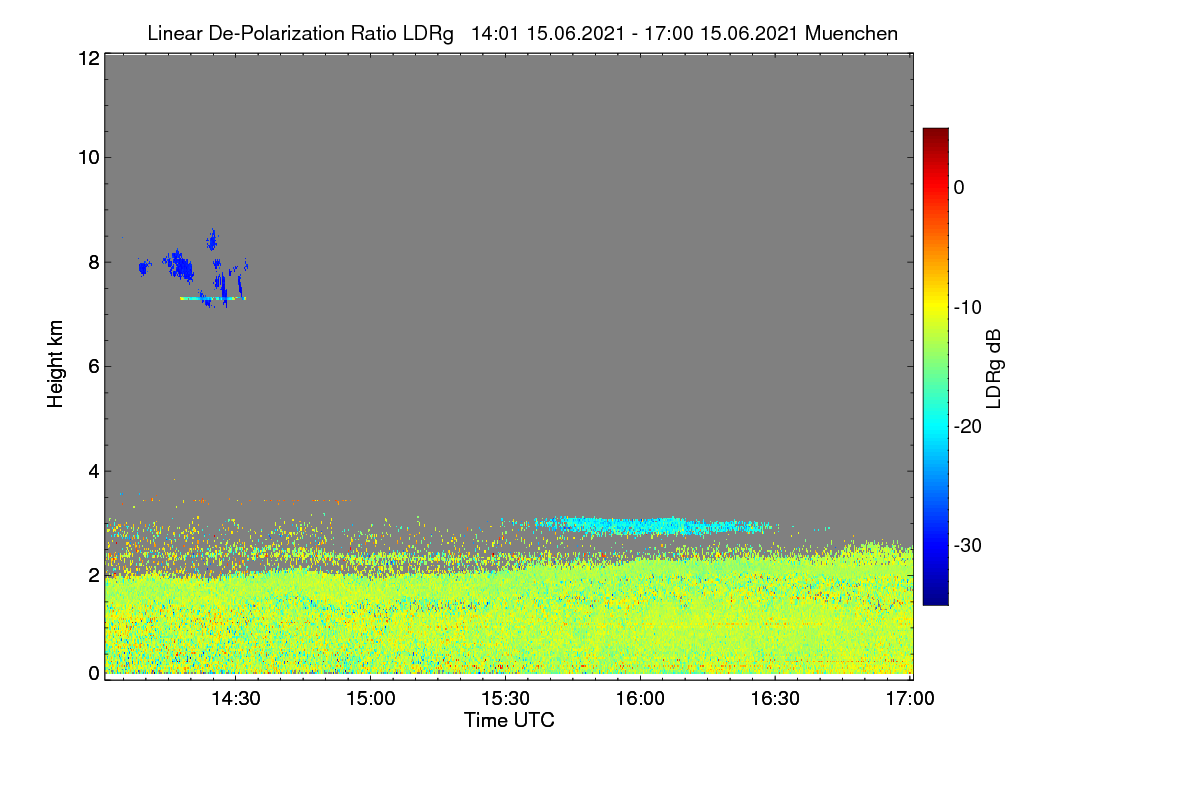Click the 0 tick on the colorbar

tap(959, 187)
